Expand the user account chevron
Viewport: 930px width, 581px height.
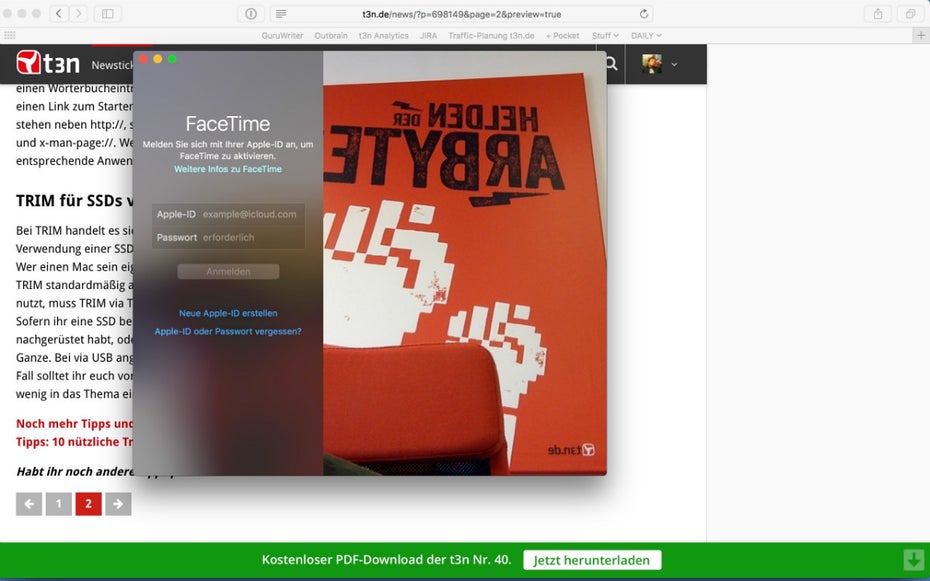pos(674,64)
